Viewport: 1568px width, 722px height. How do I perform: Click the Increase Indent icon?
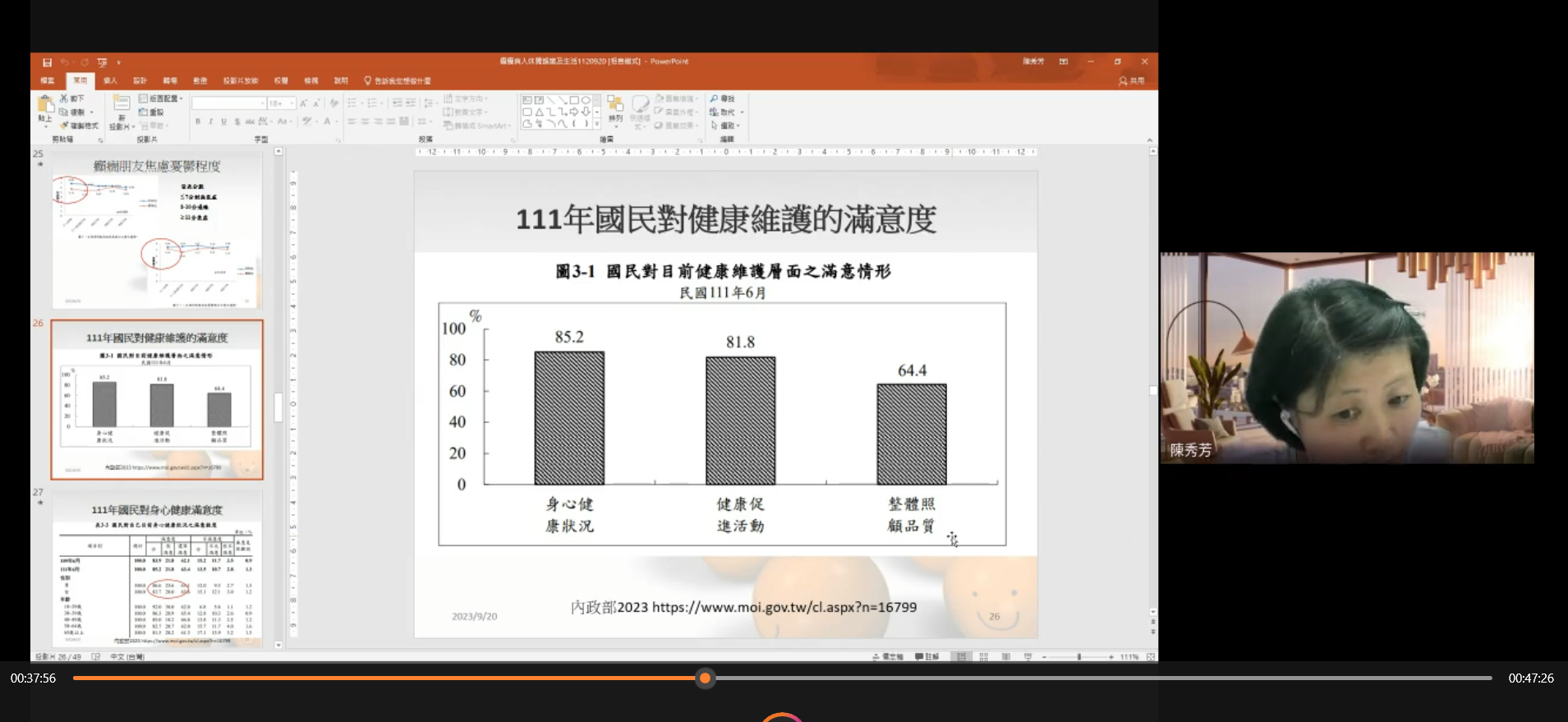(x=410, y=103)
